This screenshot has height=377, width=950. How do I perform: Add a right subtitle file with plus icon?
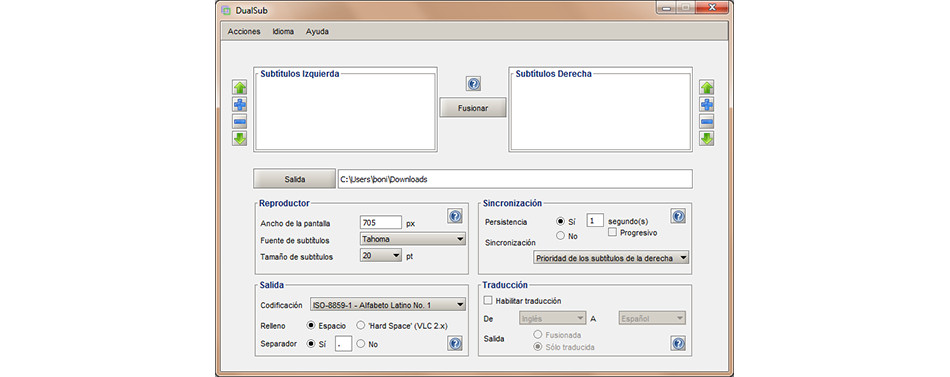pos(706,104)
